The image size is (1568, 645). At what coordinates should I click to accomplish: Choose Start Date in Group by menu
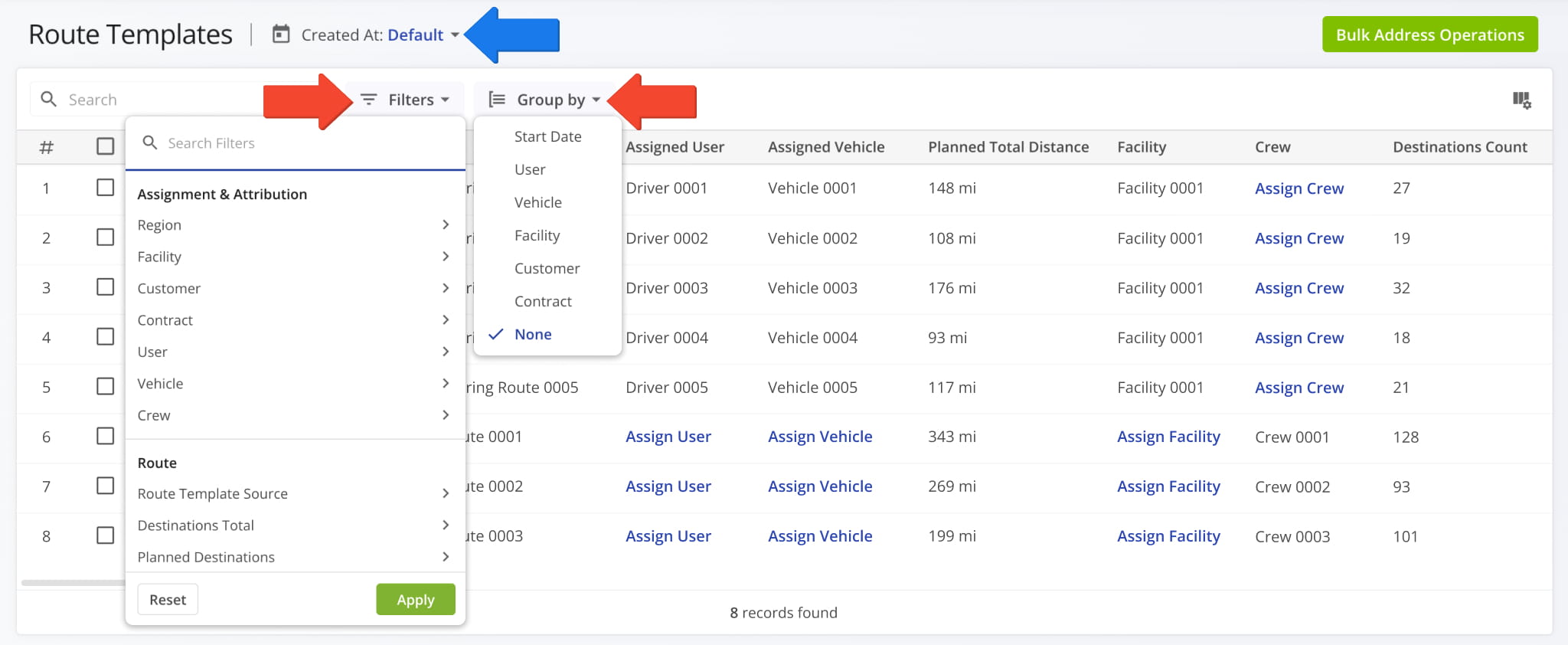(x=548, y=136)
